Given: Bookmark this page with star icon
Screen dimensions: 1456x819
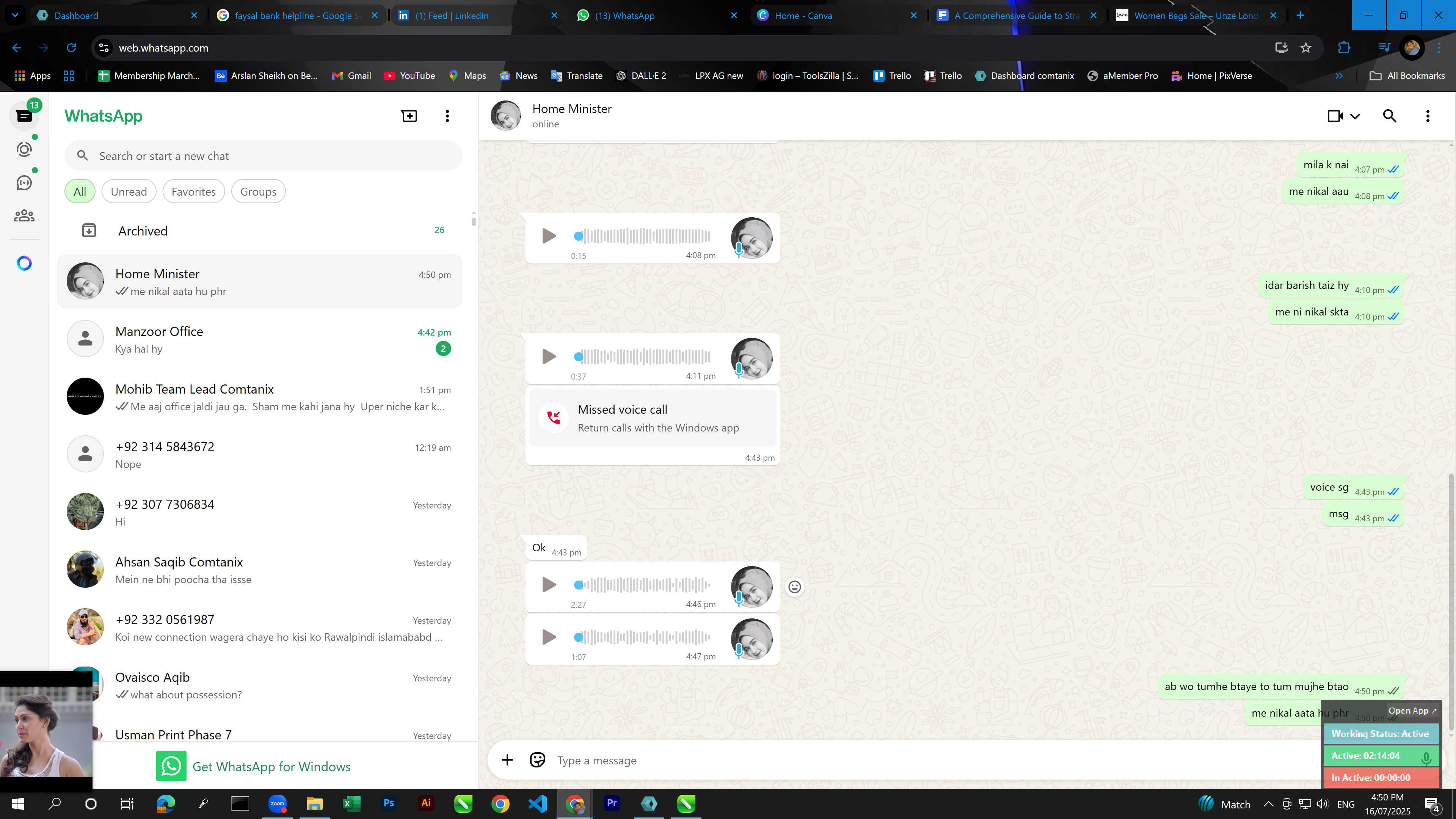Looking at the screenshot, I should [x=1305, y=47].
